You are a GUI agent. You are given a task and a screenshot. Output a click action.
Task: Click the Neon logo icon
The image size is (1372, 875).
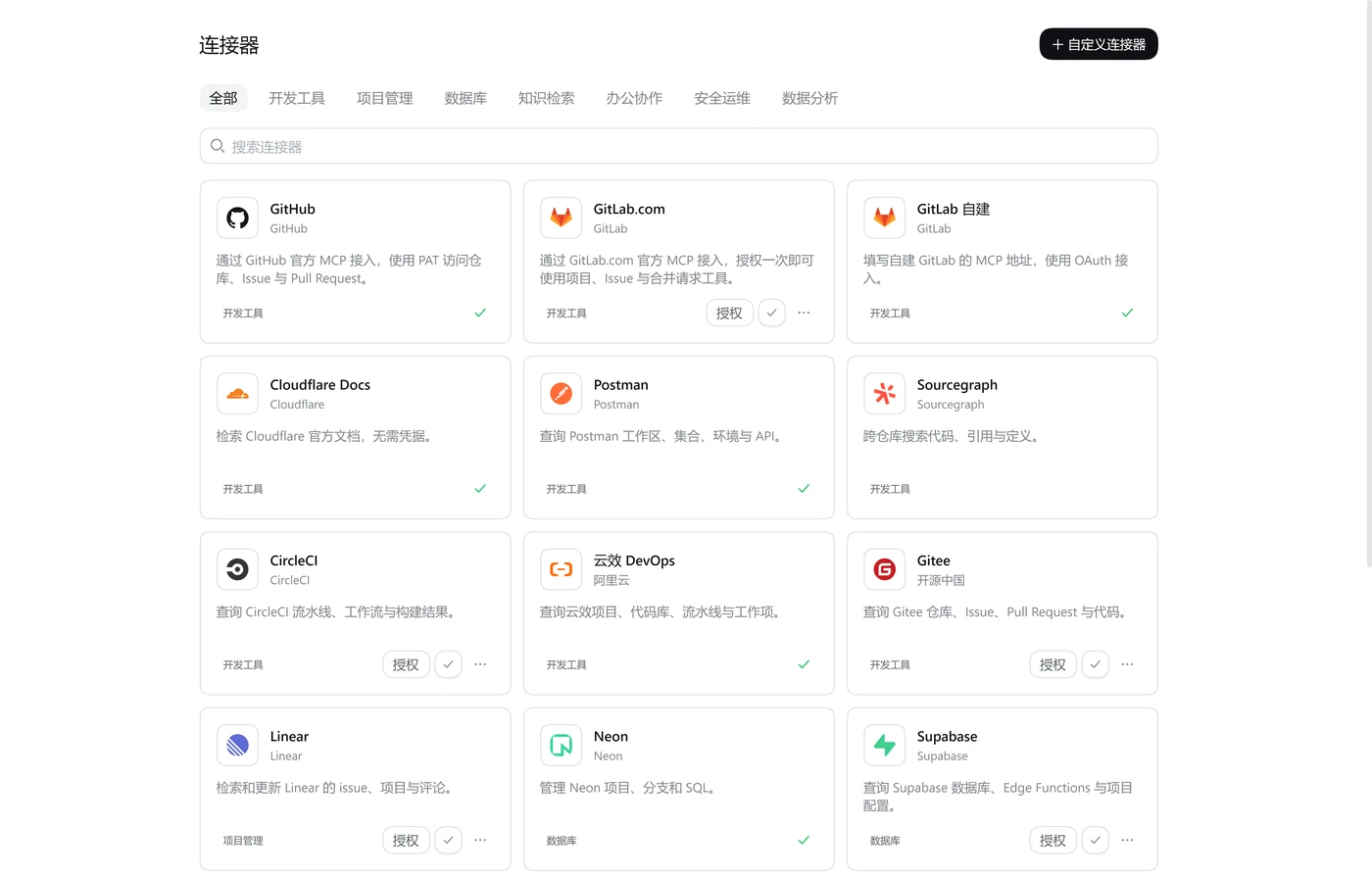[x=561, y=746]
